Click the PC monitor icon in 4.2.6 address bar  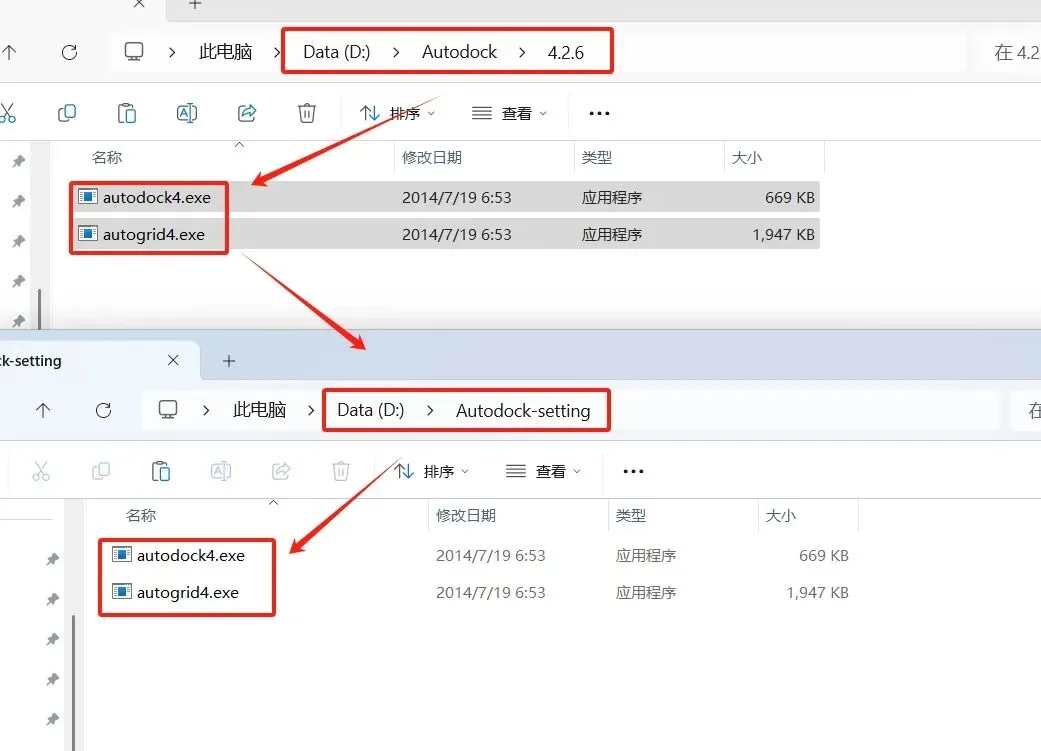click(x=134, y=52)
